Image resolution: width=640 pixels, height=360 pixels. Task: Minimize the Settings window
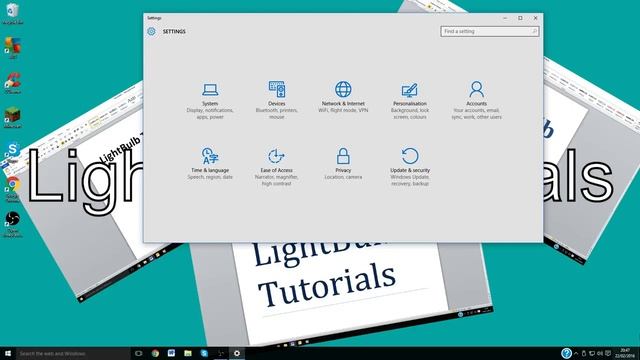pos(505,18)
